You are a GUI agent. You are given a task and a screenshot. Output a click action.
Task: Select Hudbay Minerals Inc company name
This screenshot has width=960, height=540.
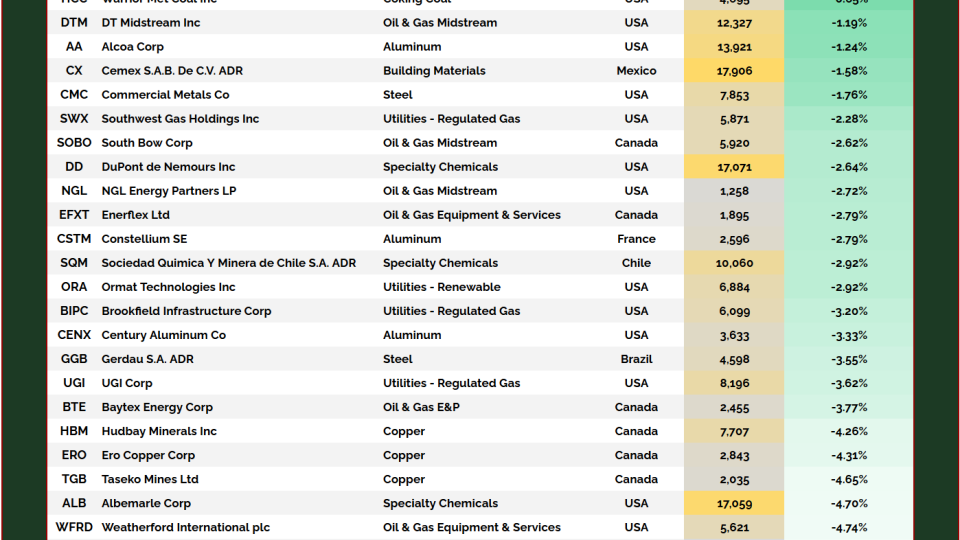tap(159, 431)
